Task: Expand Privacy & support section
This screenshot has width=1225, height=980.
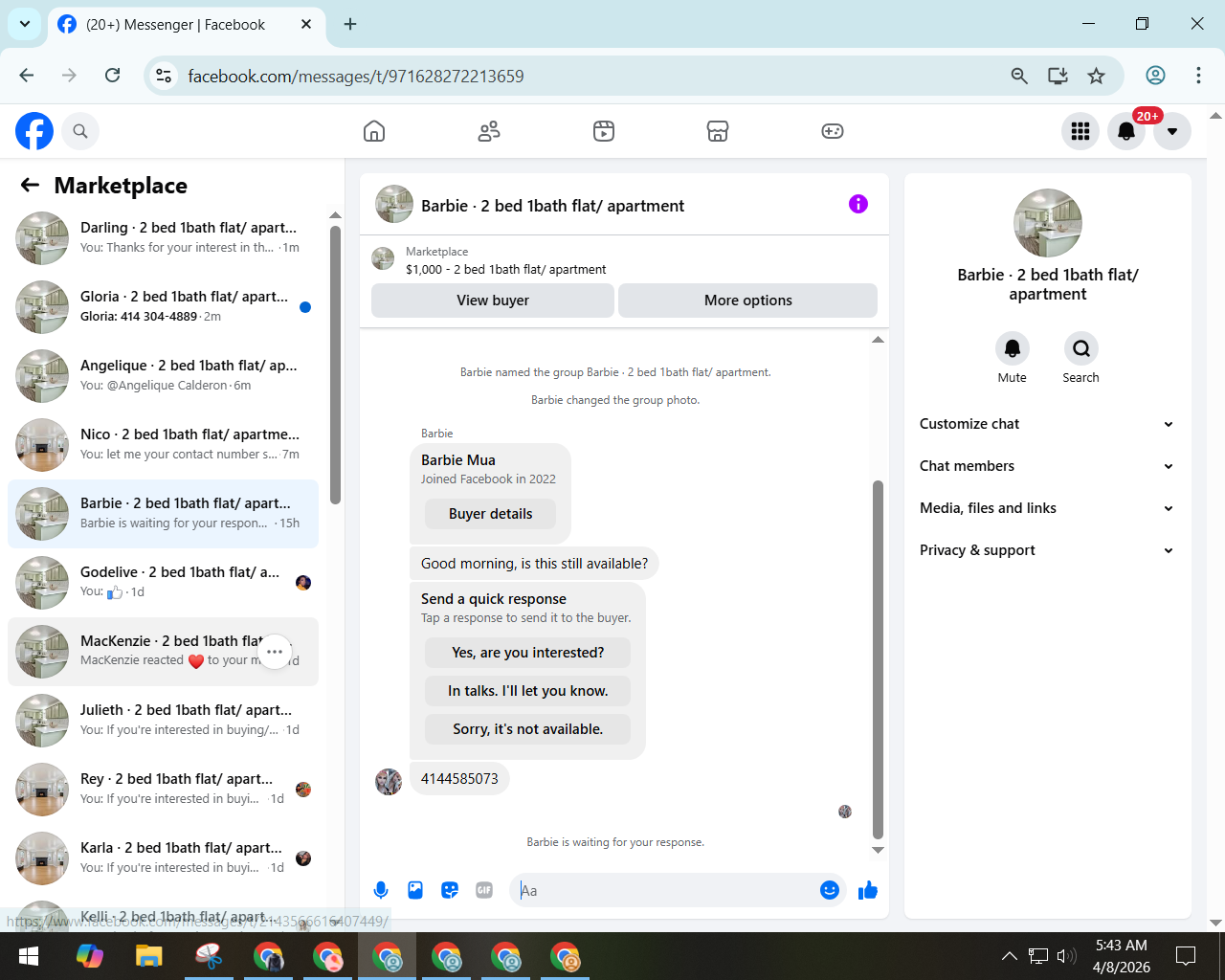Action: (x=1047, y=550)
